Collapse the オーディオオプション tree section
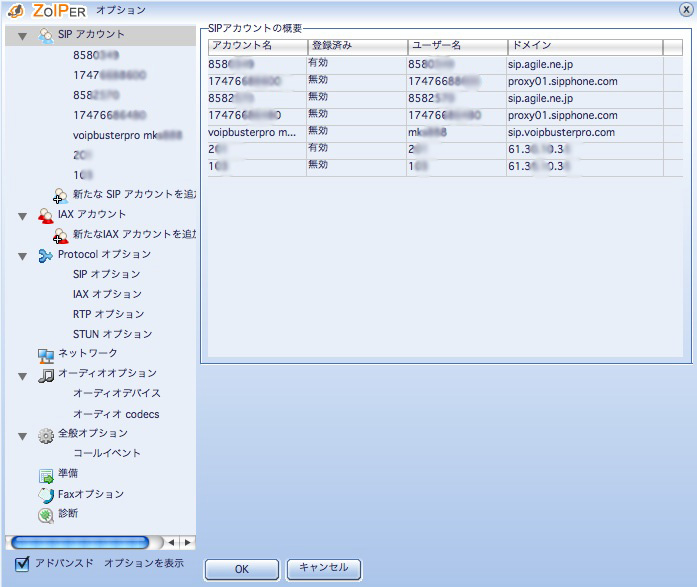This screenshot has height=587, width=697. (x=22, y=376)
